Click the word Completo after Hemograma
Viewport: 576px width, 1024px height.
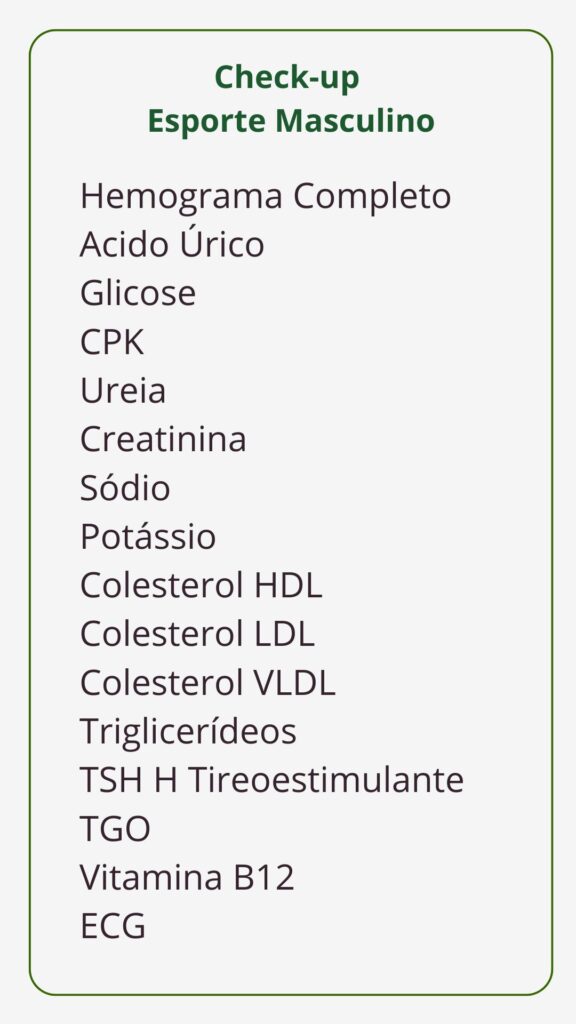click(x=372, y=198)
